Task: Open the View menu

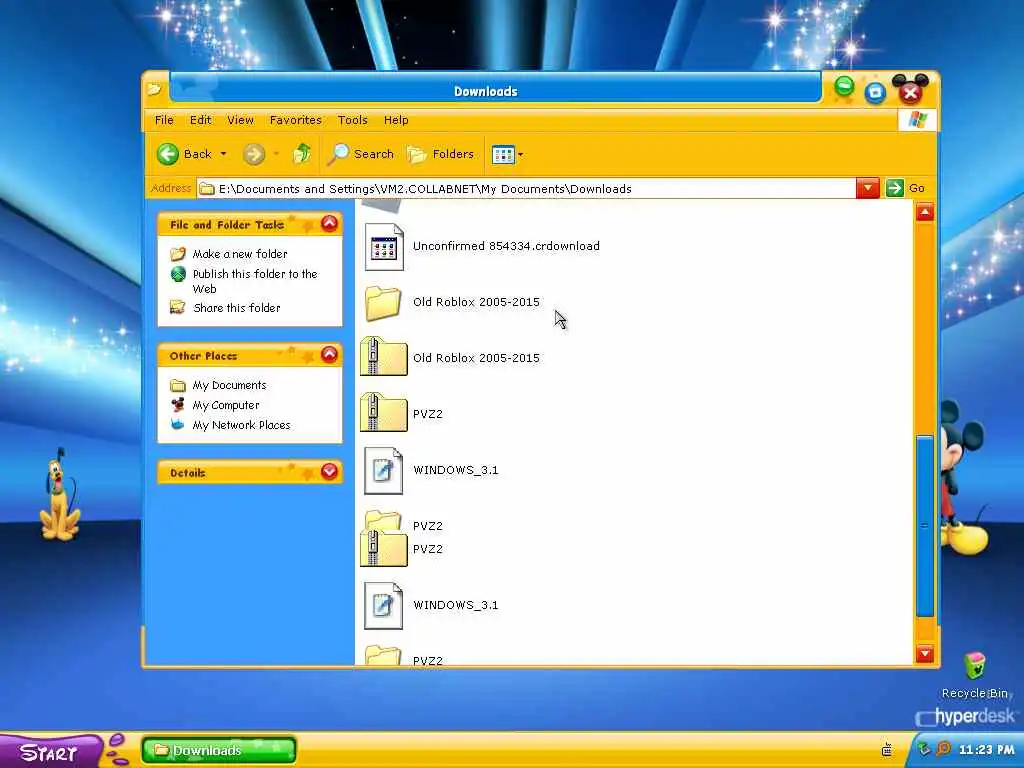Action: (x=240, y=120)
